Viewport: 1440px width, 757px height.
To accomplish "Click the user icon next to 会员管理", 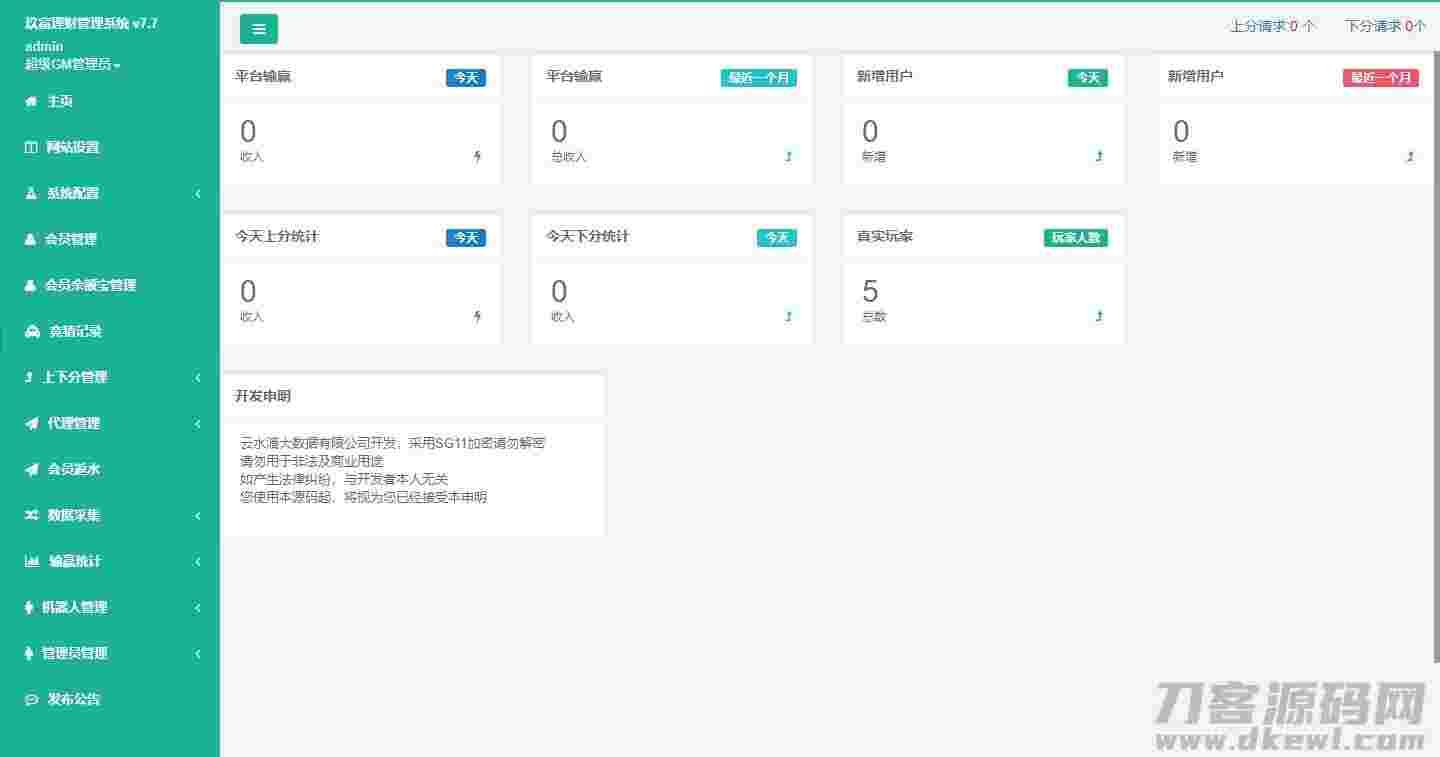I will 30,239.
